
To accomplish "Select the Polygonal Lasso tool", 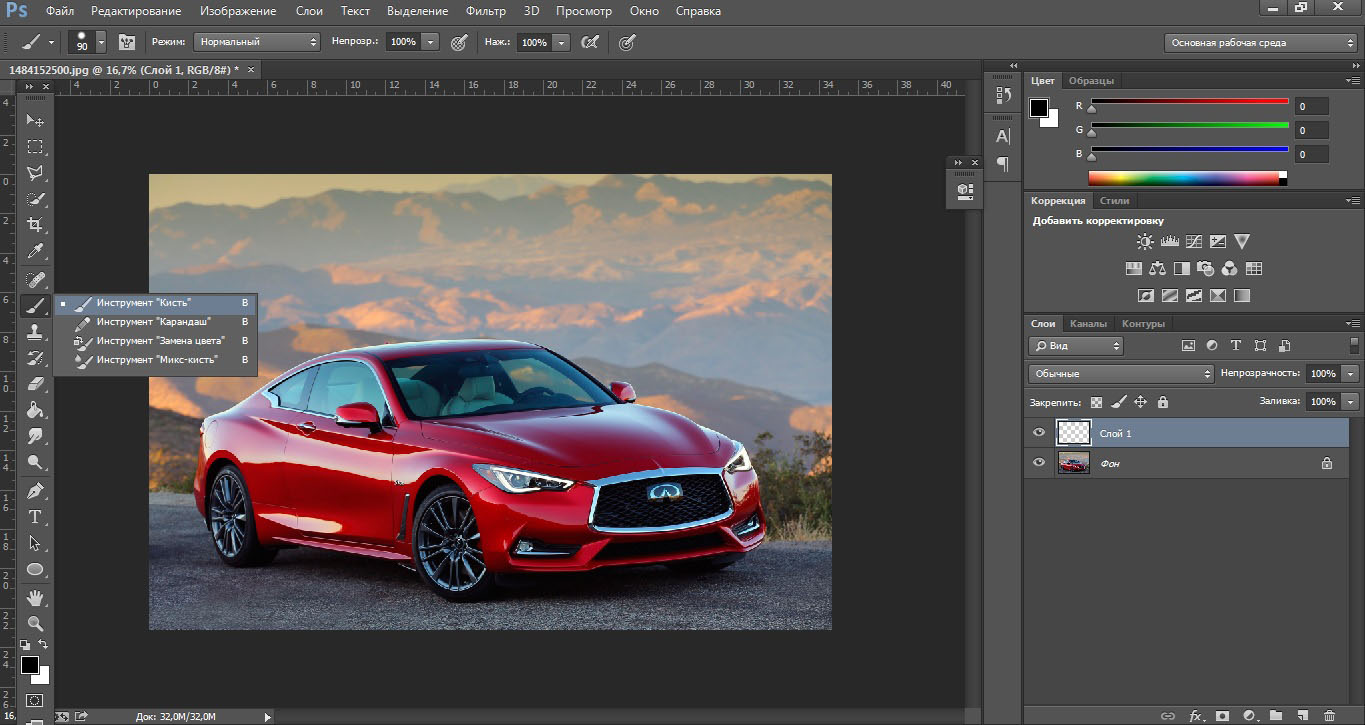I will tap(35, 172).
